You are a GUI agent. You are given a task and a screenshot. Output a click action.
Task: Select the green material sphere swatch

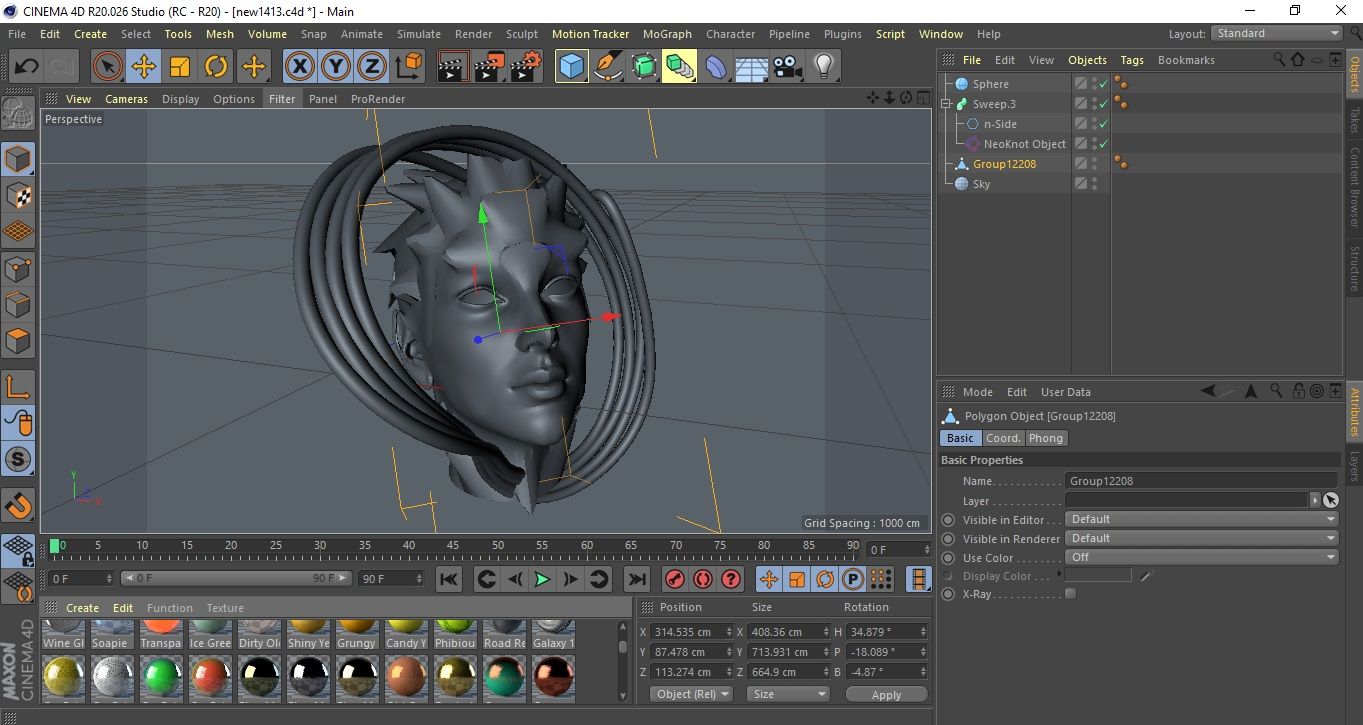click(161, 677)
